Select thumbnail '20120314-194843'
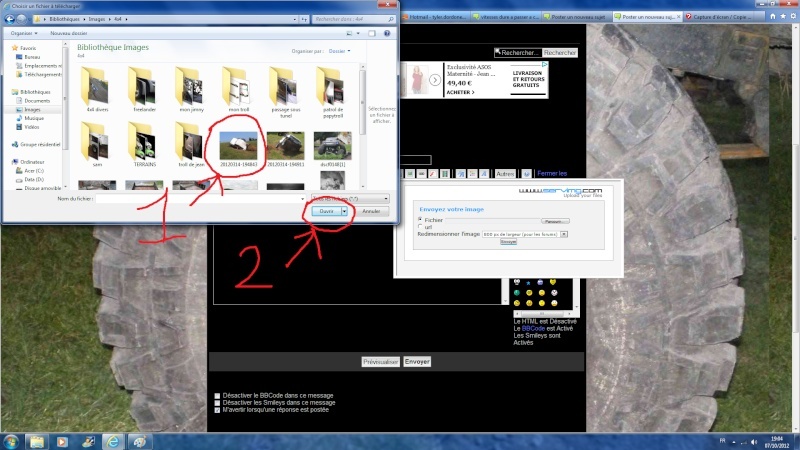Screen dimensions: 800x450 [238, 149]
